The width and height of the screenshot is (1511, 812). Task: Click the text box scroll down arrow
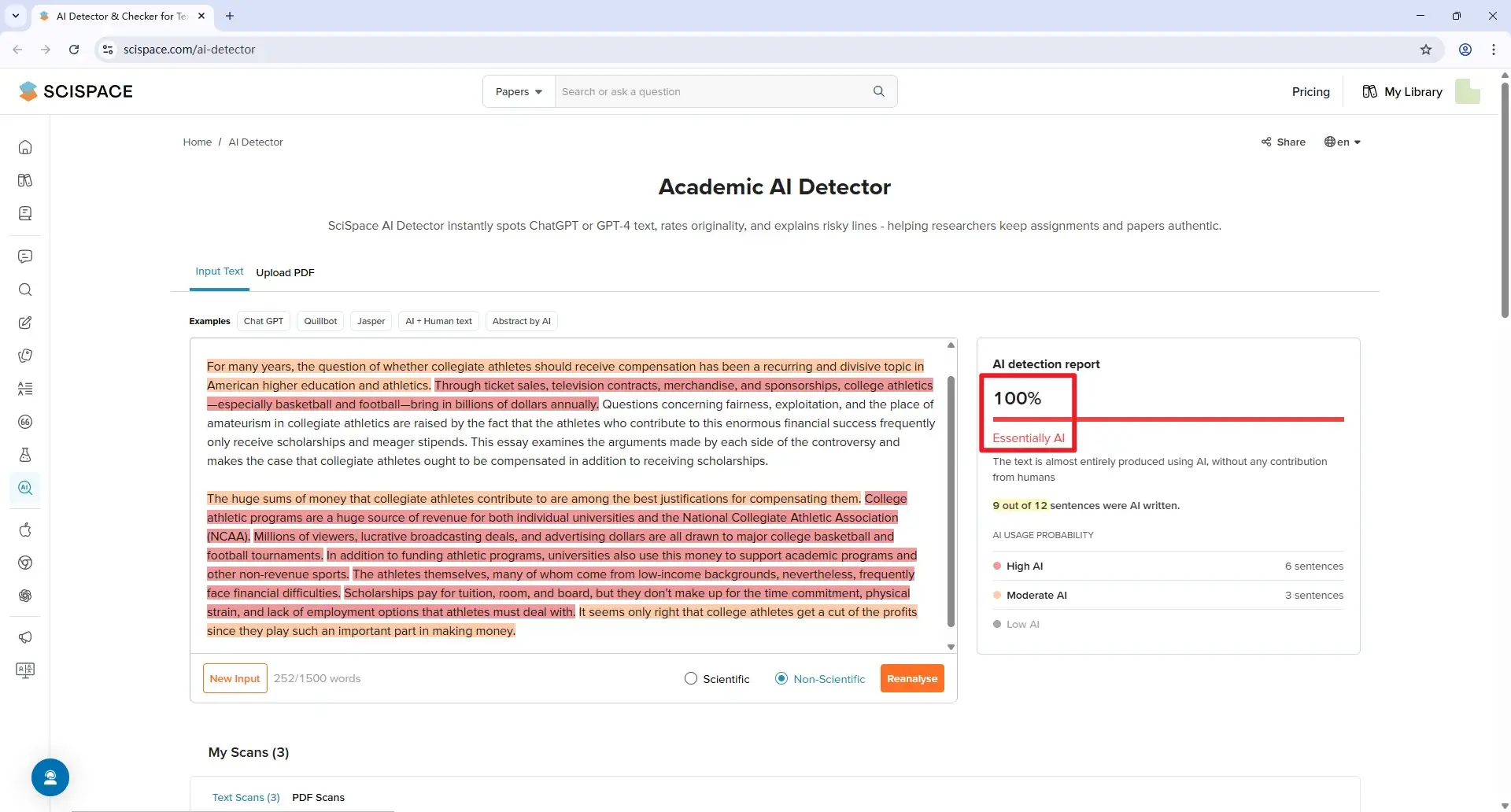(x=951, y=647)
